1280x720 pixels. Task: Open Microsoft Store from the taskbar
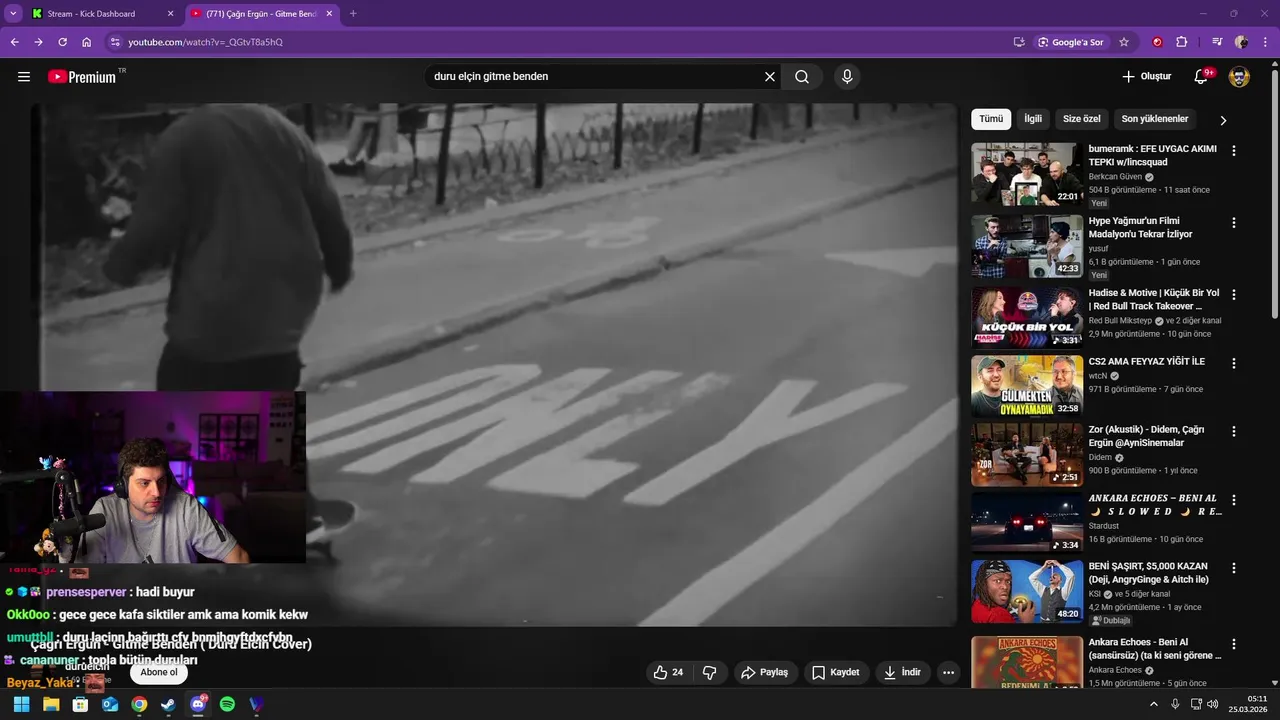[80, 704]
